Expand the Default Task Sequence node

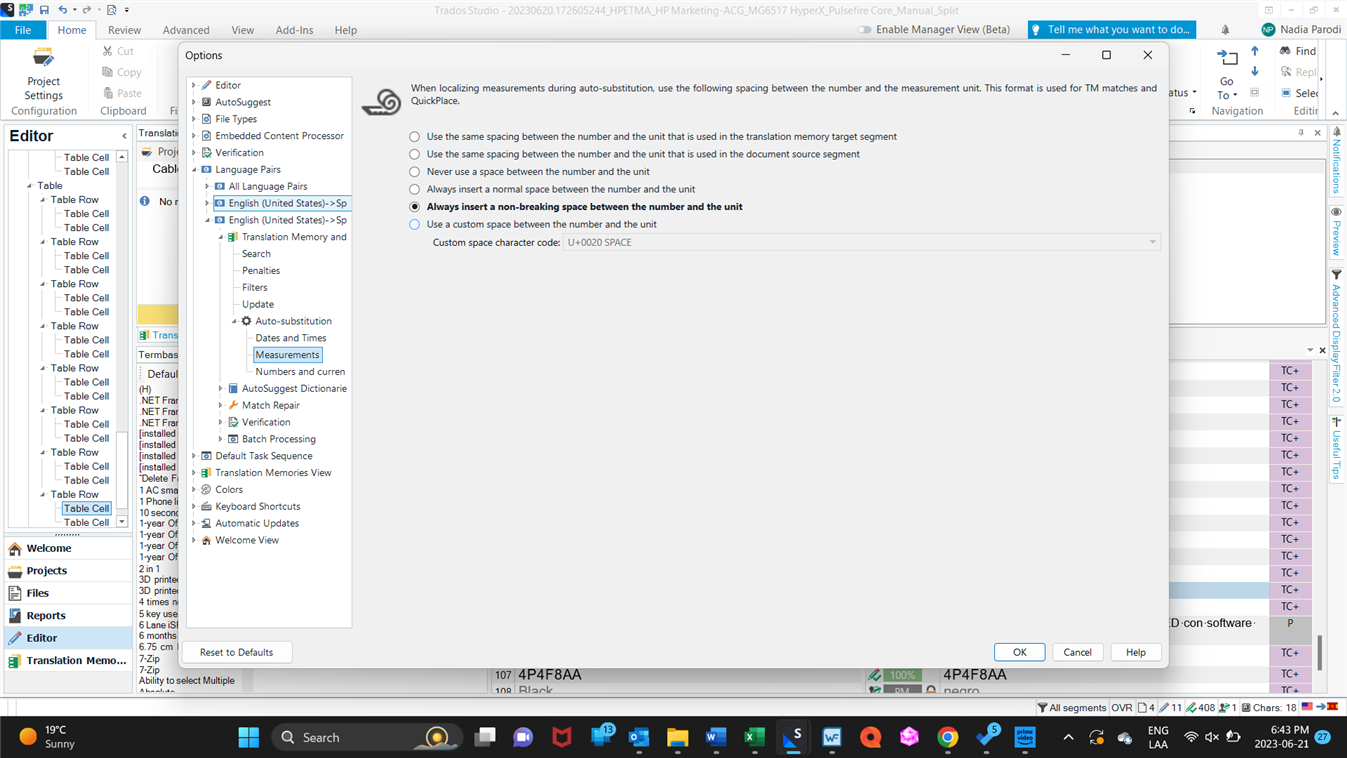pos(195,456)
